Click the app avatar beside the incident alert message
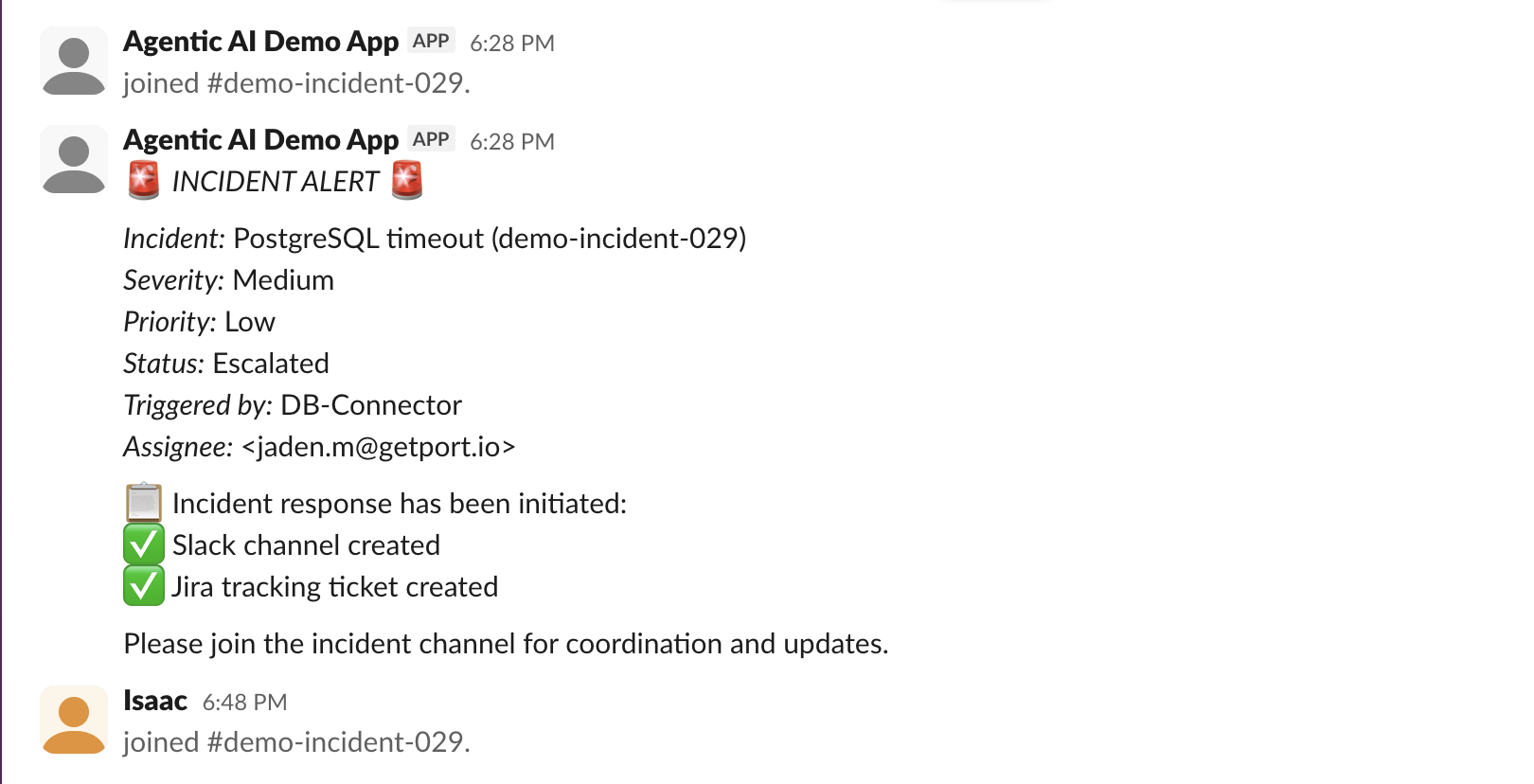Screen dimensions: 1534x784 74,160
